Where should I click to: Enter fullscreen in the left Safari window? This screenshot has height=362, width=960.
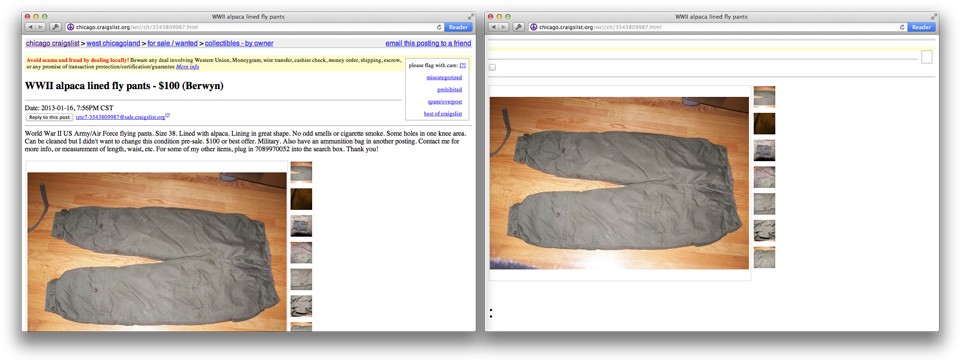pyautogui.click(x=471, y=16)
